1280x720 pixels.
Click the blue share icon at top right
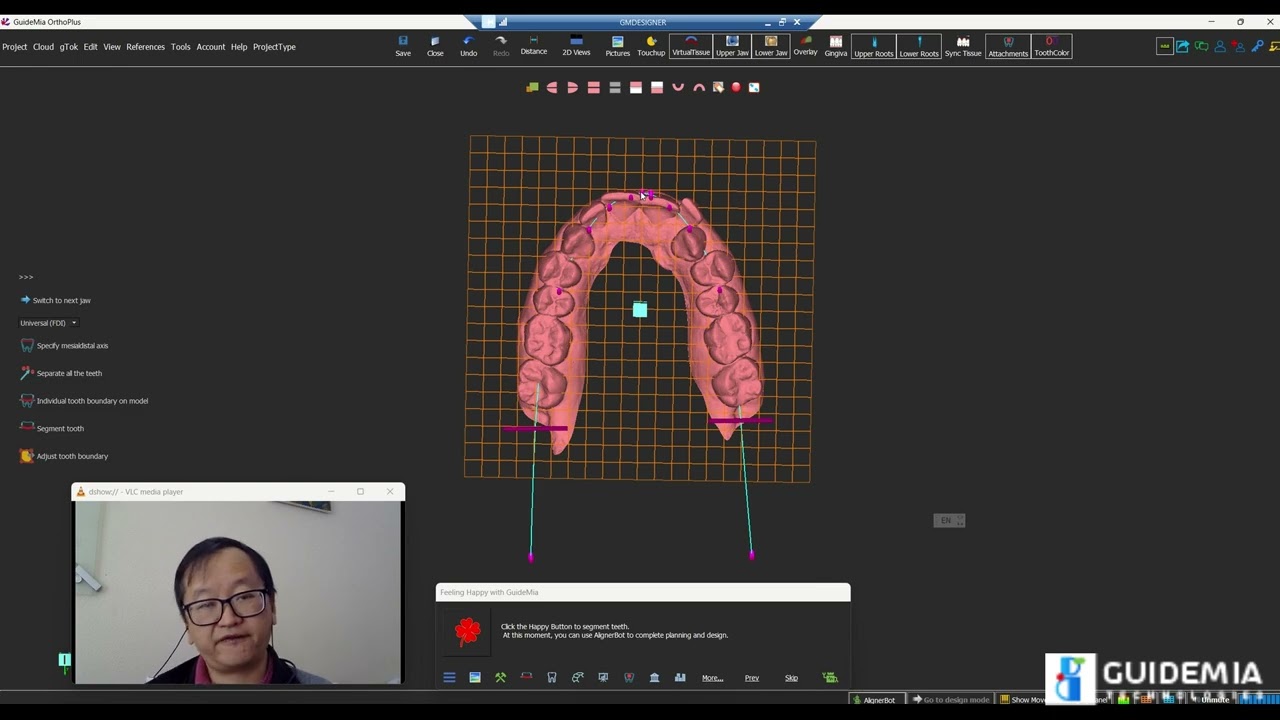point(1183,46)
